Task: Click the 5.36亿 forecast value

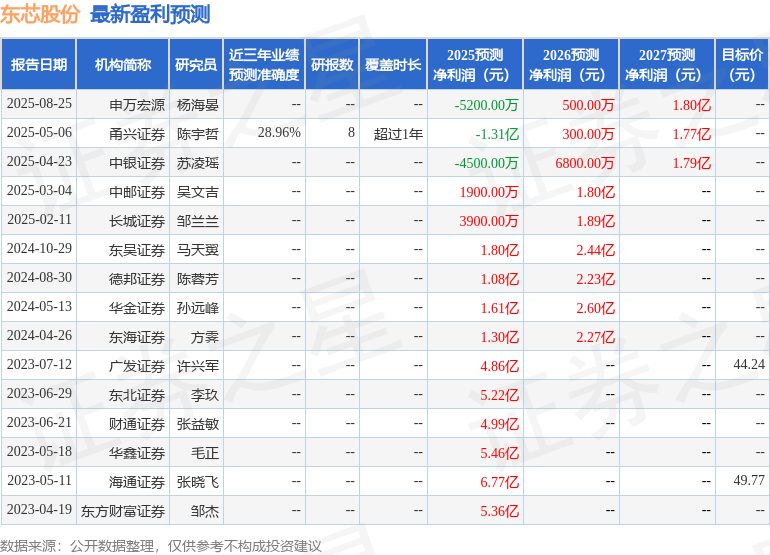Action: coord(499,511)
